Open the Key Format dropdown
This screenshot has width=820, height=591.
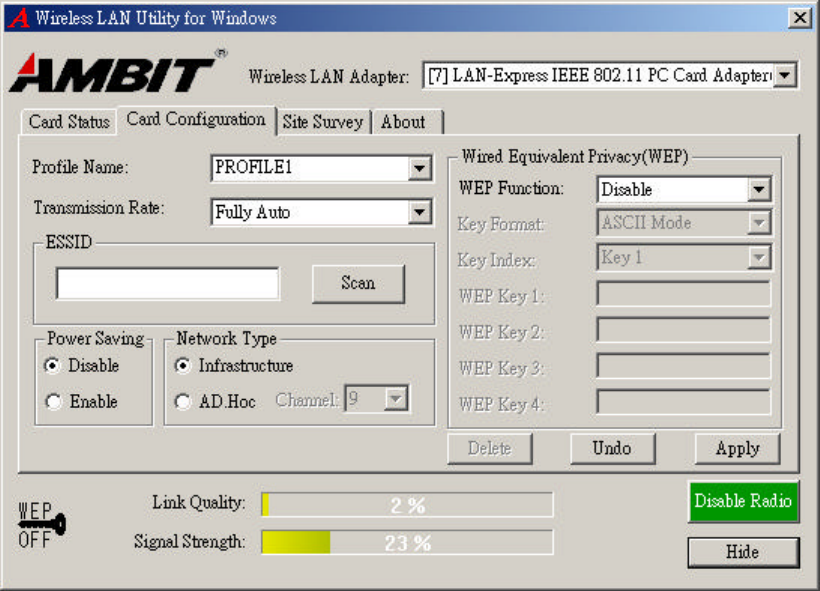point(759,223)
